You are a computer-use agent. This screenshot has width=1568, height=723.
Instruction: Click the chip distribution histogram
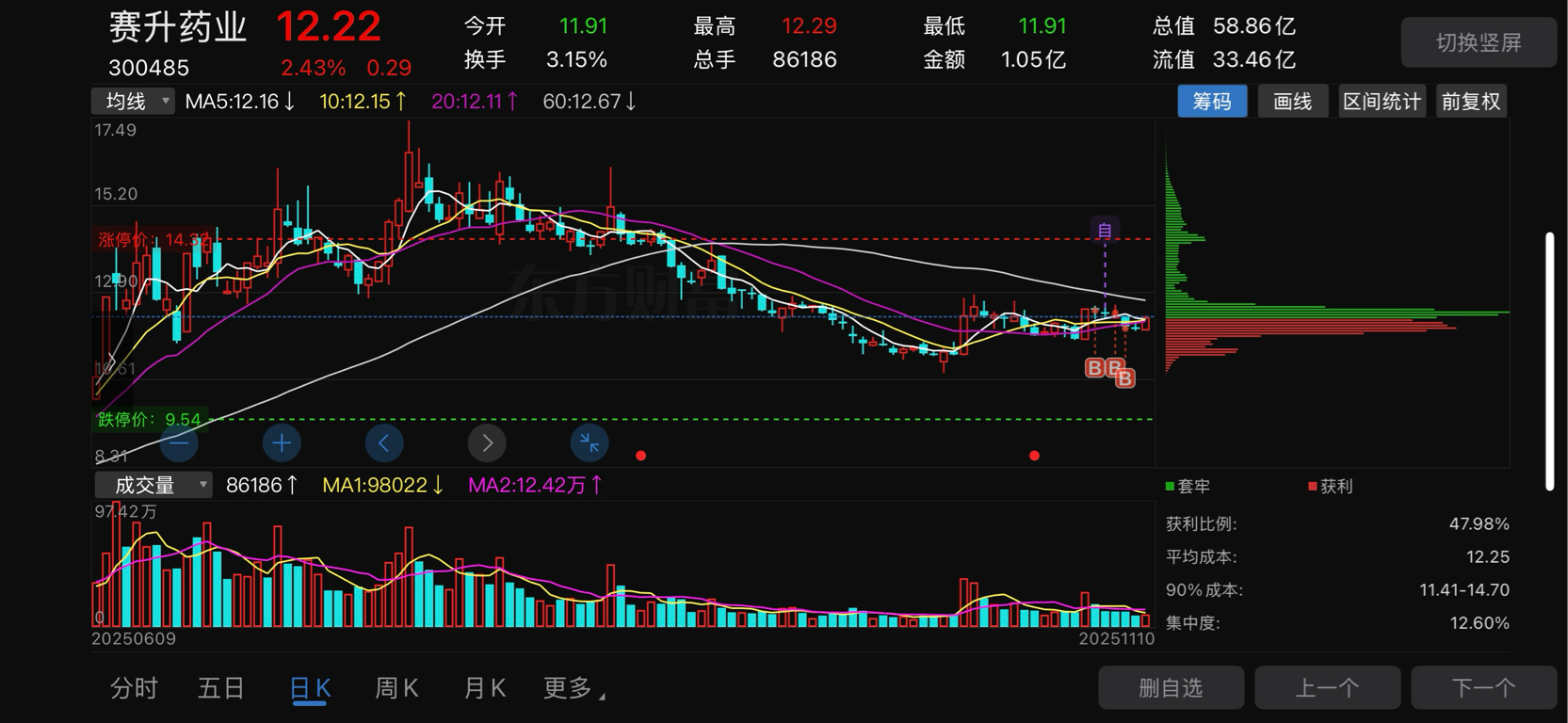click(x=1335, y=254)
